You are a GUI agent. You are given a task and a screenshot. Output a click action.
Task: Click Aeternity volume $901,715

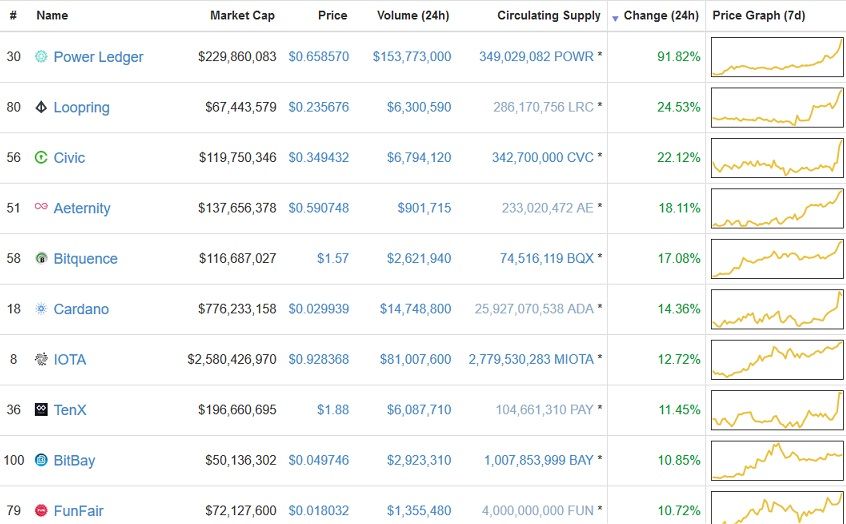(x=424, y=208)
